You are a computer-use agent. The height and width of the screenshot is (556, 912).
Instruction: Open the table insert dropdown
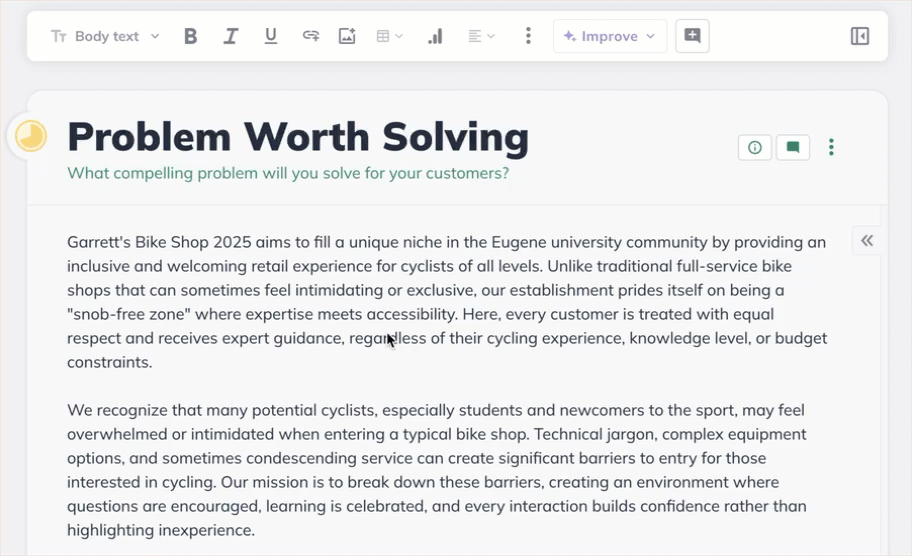(389, 36)
